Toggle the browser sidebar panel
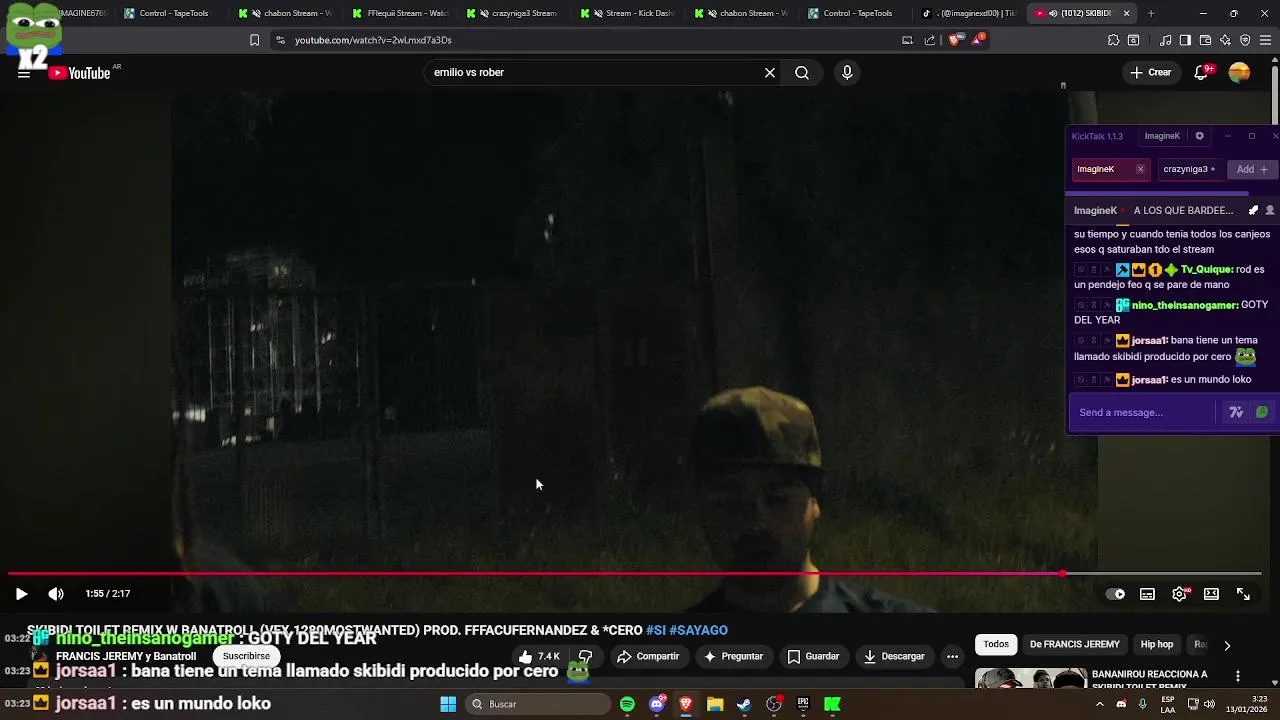 tap(1185, 40)
